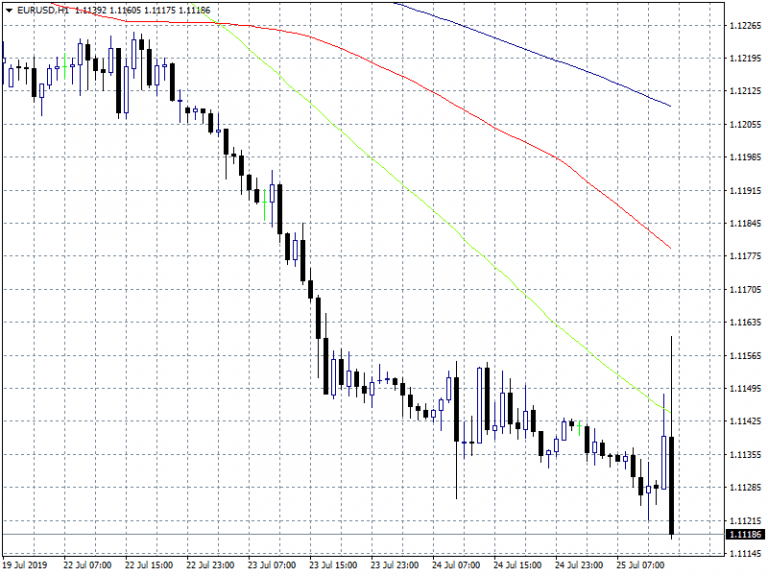Click the last large black candle
Viewport: 768px width, 576px height.
672,485
